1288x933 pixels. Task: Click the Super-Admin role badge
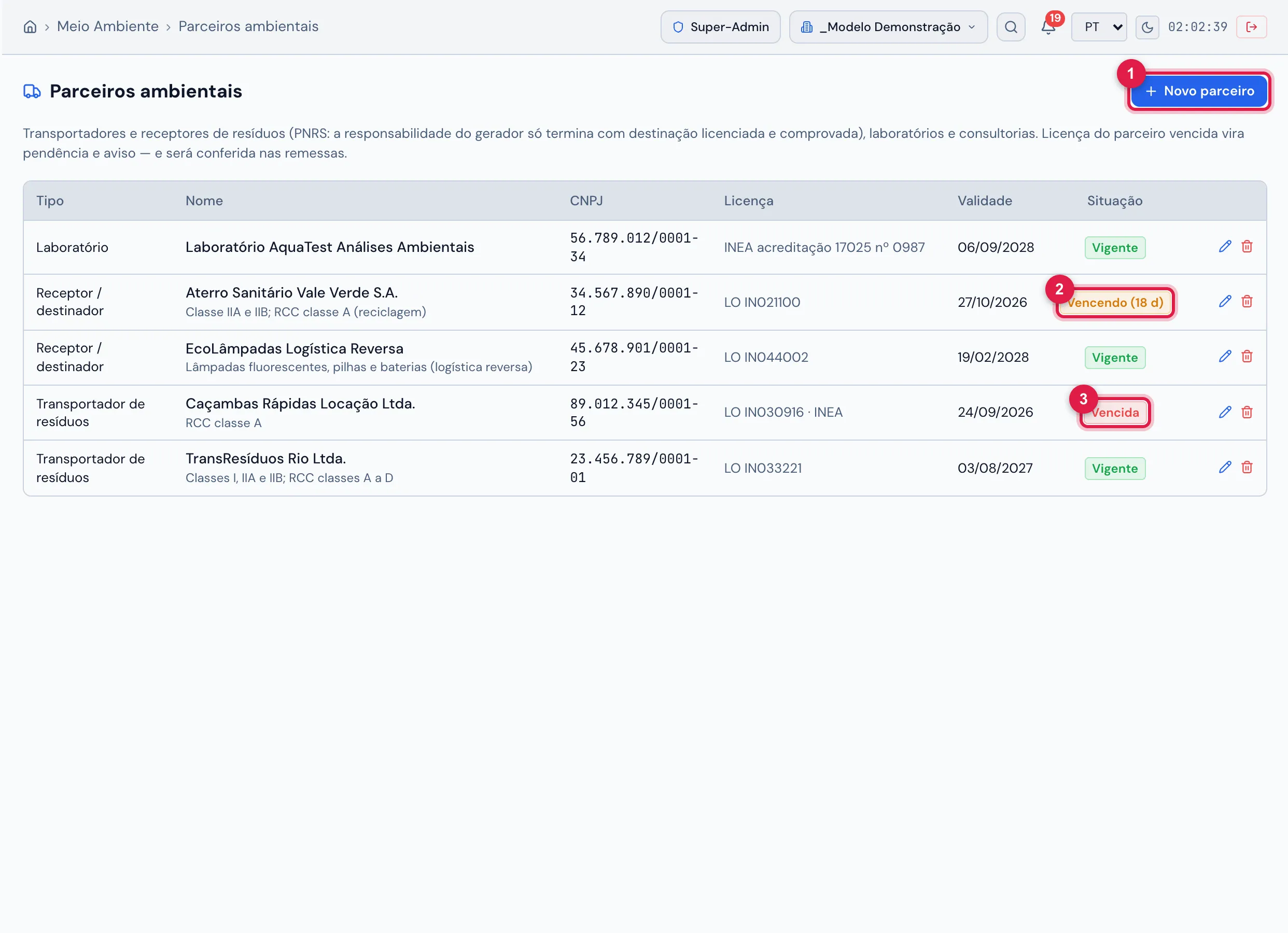coord(720,26)
